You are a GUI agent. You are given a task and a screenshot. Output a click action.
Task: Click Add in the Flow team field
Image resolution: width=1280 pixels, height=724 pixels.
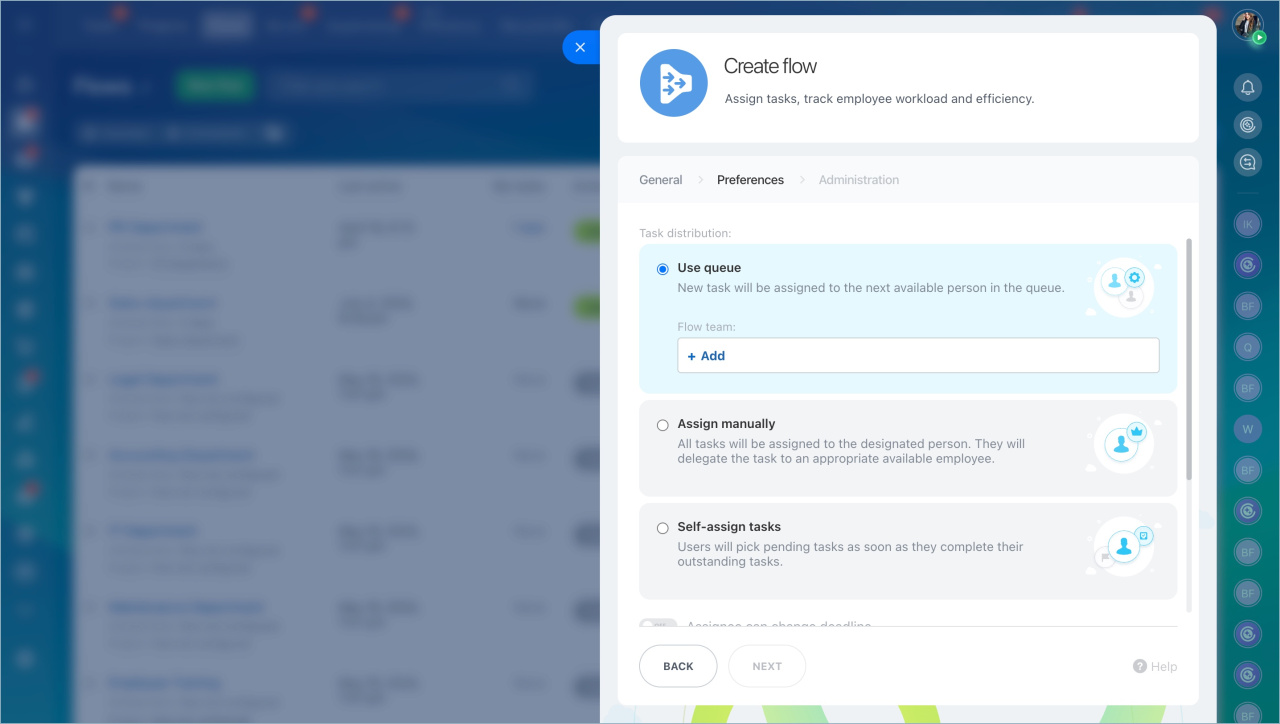706,356
